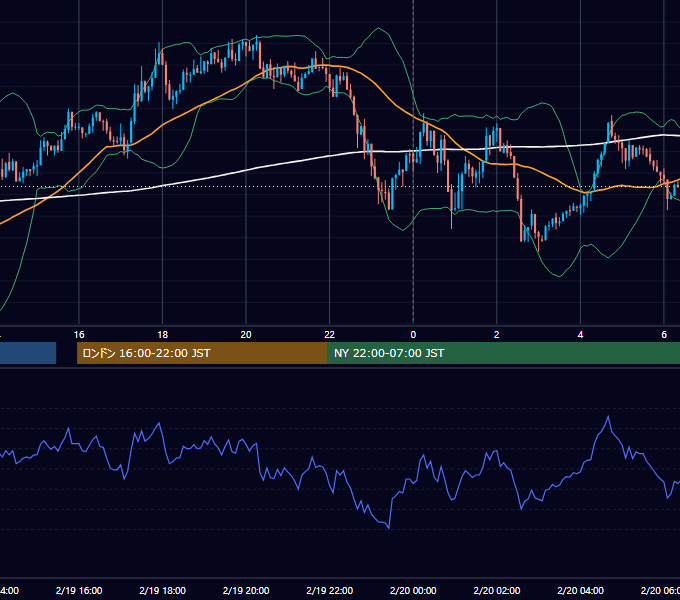Click the 2/20 00:00 time label
The width and height of the screenshot is (680, 600).
coord(413,590)
